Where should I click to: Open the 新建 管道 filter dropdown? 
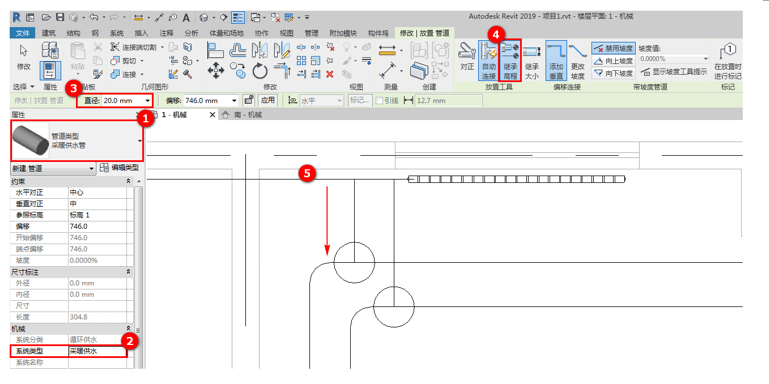point(52,168)
